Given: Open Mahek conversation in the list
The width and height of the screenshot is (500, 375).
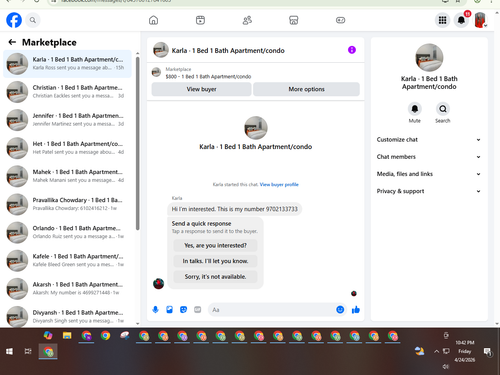Looking at the screenshot, I should click(x=67, y=176).
